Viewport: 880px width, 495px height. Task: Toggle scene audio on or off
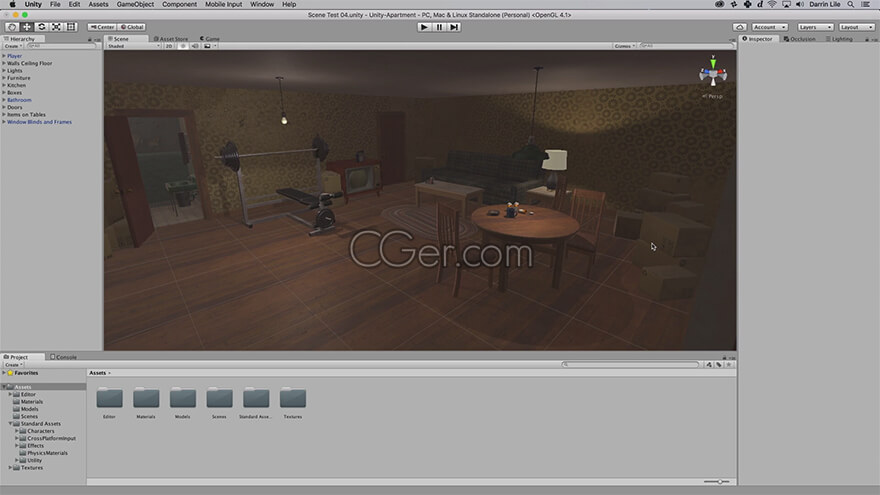pyautogui.click(x=195, y=46)
